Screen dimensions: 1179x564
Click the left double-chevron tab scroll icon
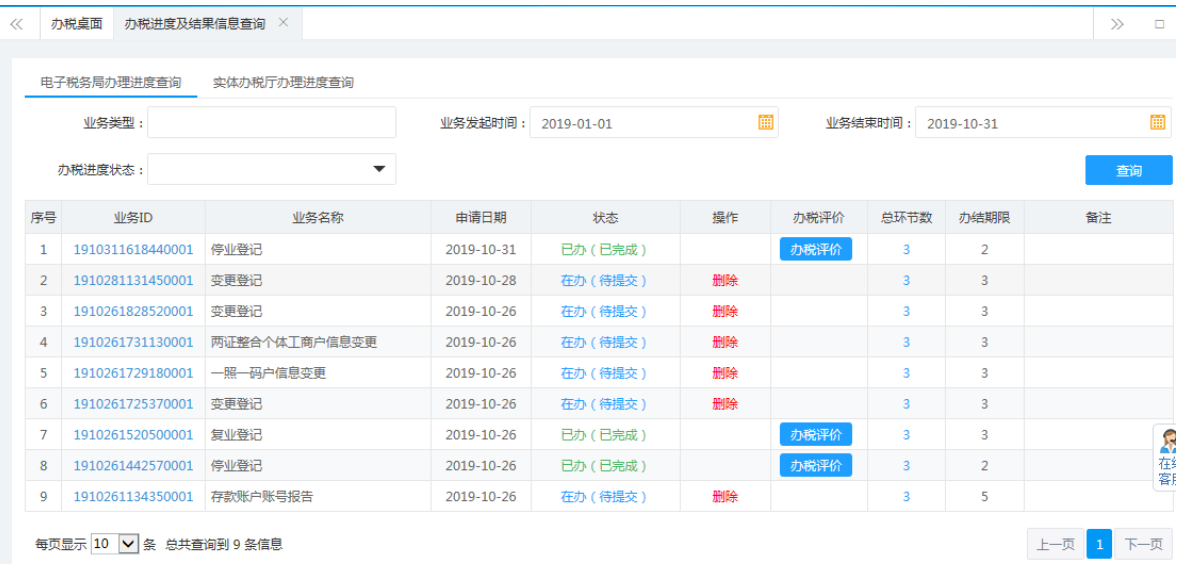tap(17, 24)
